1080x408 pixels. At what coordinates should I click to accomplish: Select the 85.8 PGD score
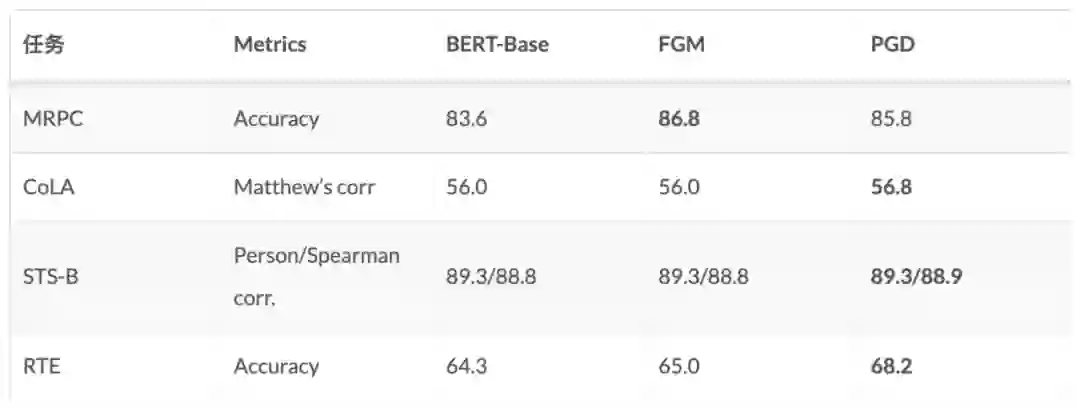point(891,119)
